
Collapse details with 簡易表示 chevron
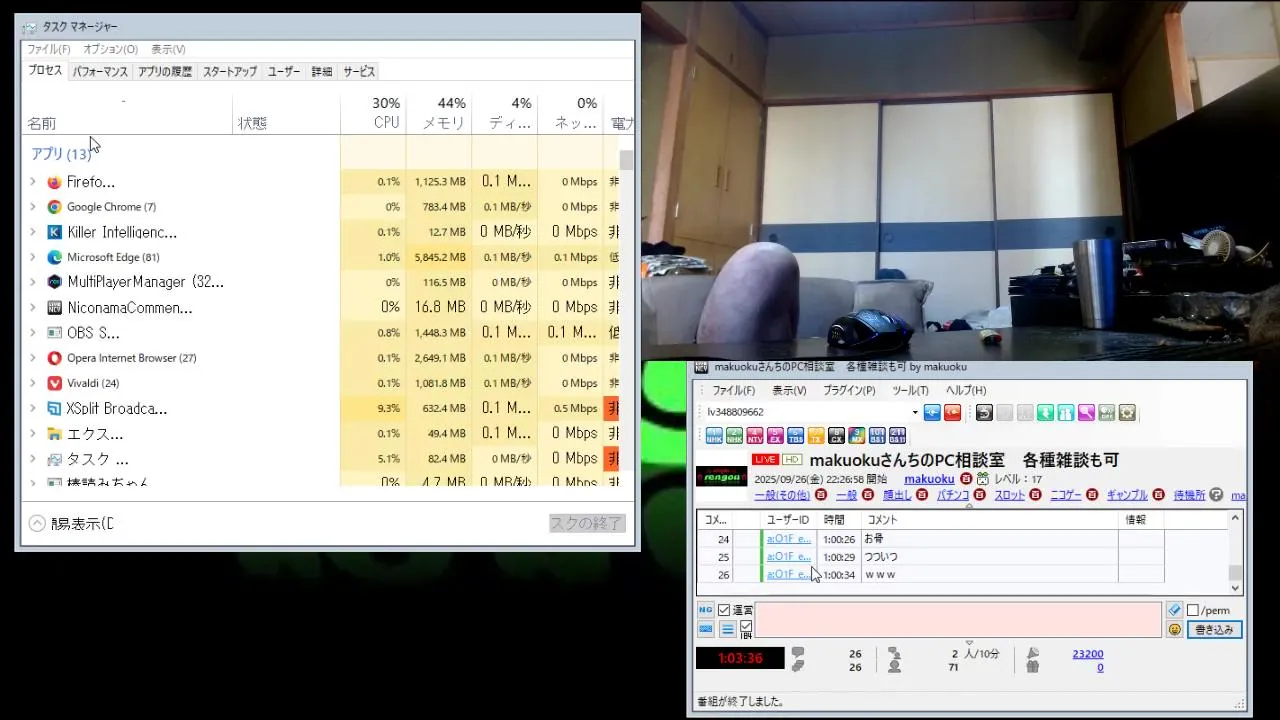pyautogui.click(x=37, y=523)
